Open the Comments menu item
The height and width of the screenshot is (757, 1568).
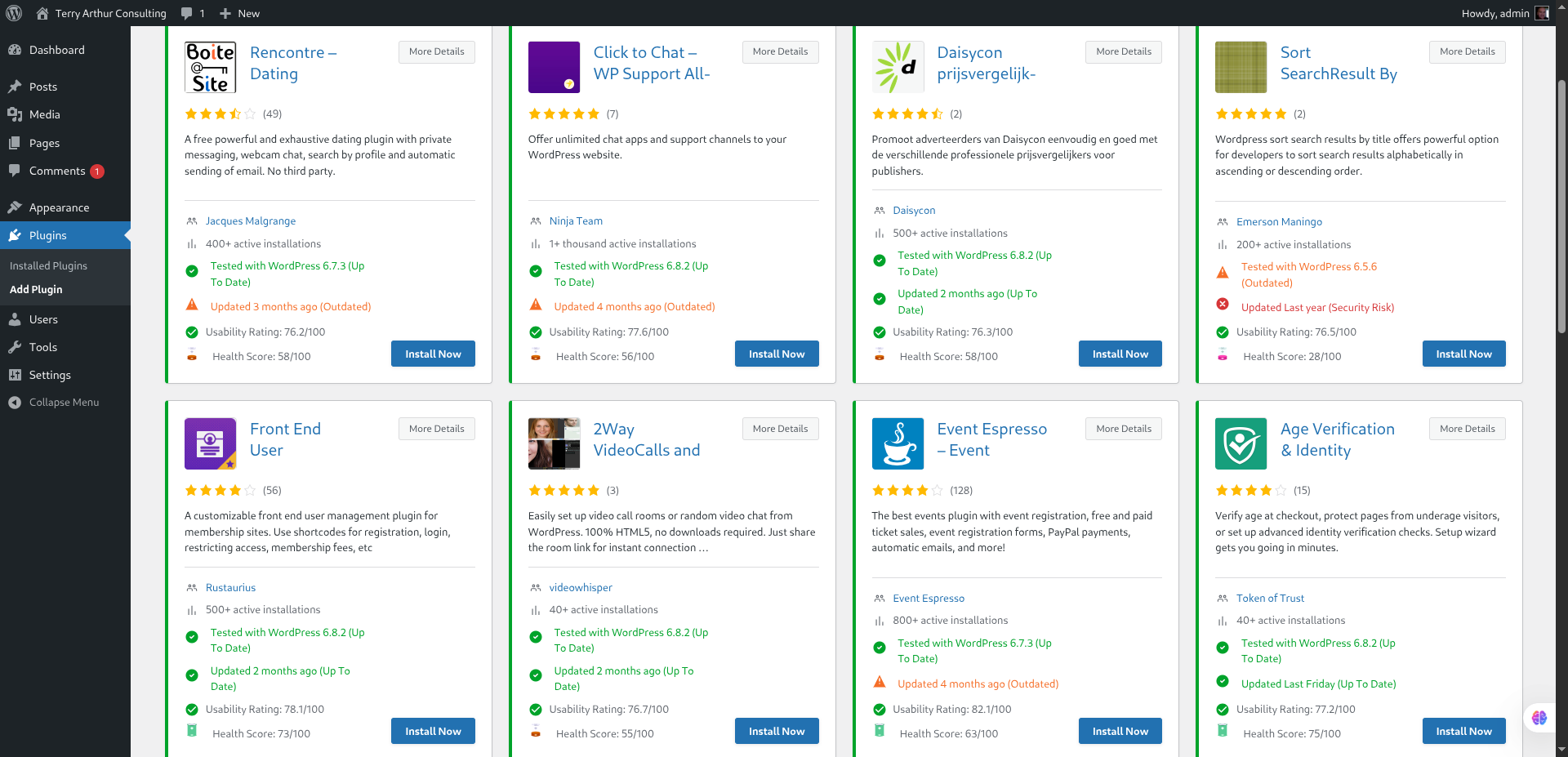pyautogui.click(x=65, y=171)
